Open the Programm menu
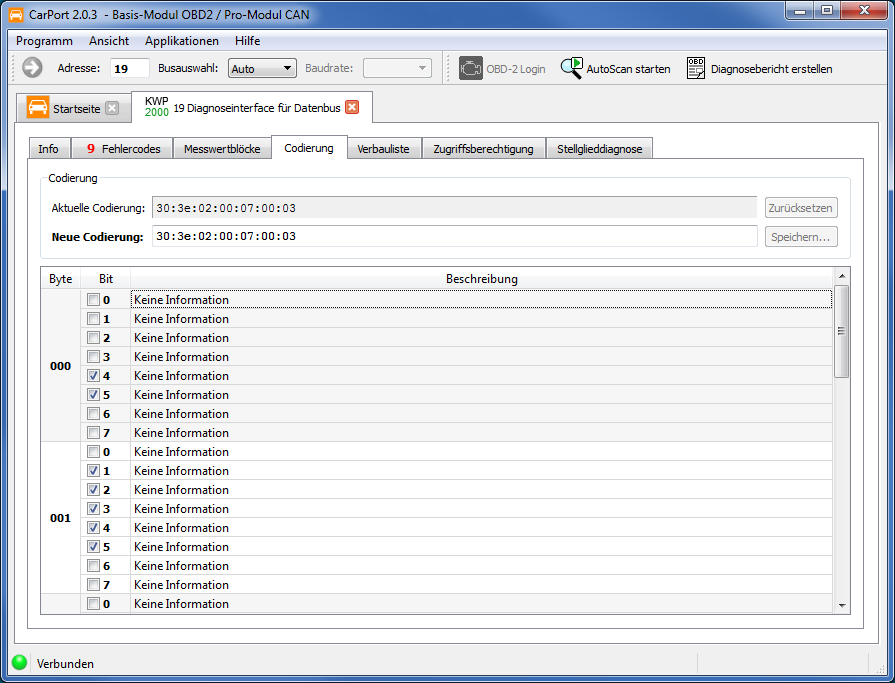Viewport: 895px width, 683px height. click(x=45, y=41)
